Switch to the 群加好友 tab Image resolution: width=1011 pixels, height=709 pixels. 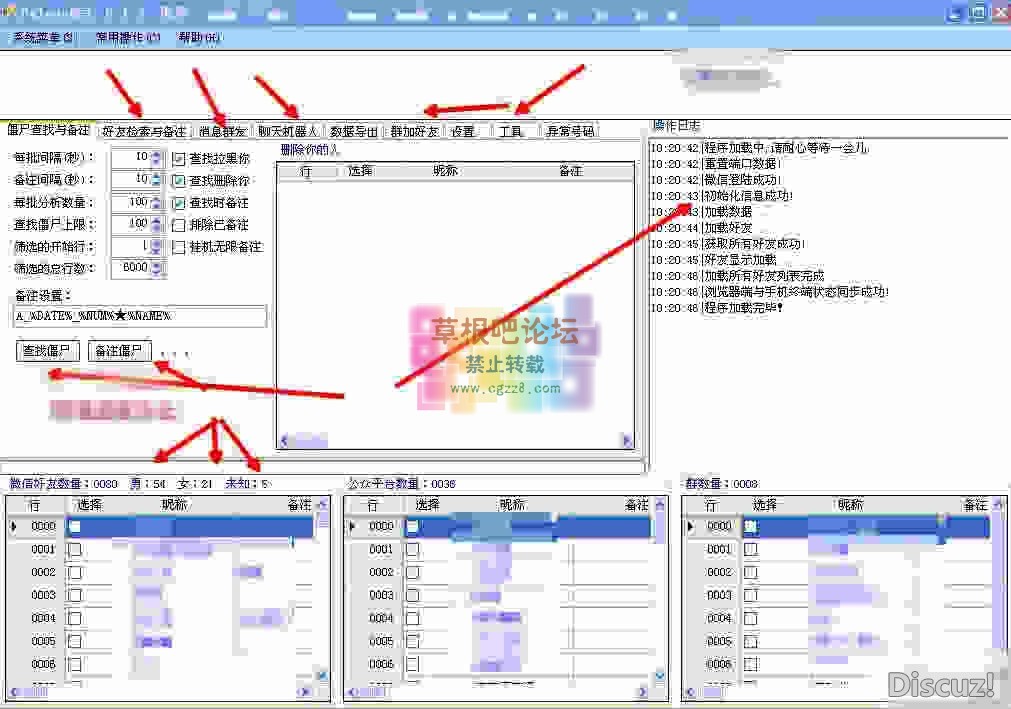click(x=417, y=129)
